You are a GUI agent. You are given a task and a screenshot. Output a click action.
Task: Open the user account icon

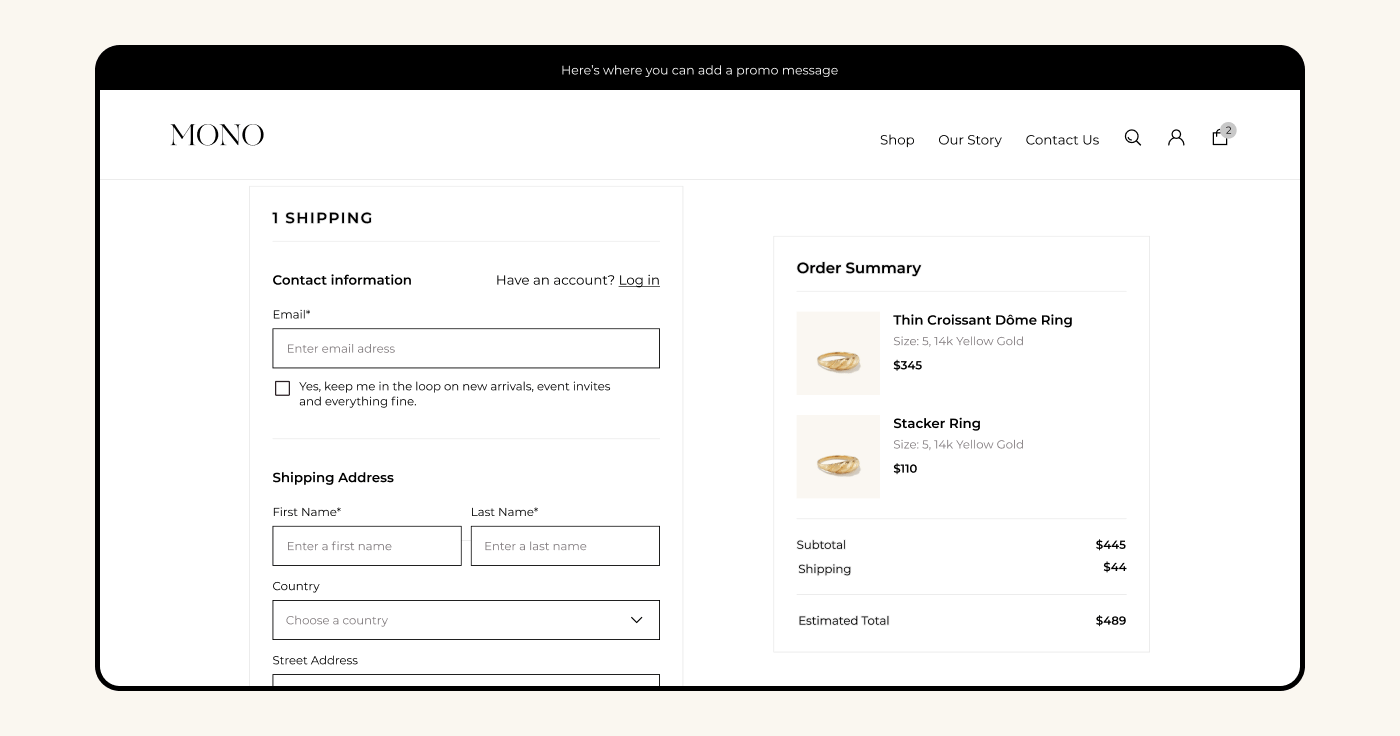tap(1176, 138)
